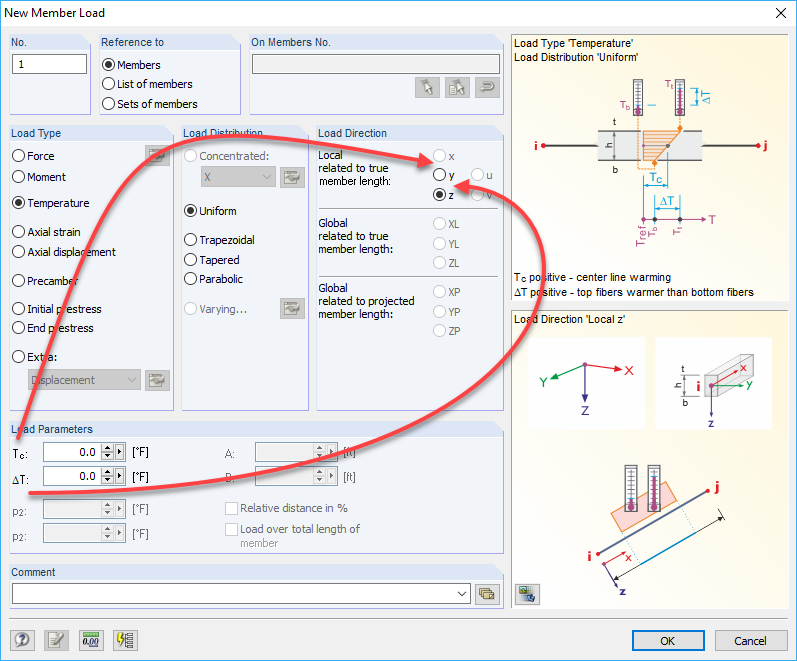797x661 pixels.
Task: Click the Tc value side arrow
Action: 120,452
